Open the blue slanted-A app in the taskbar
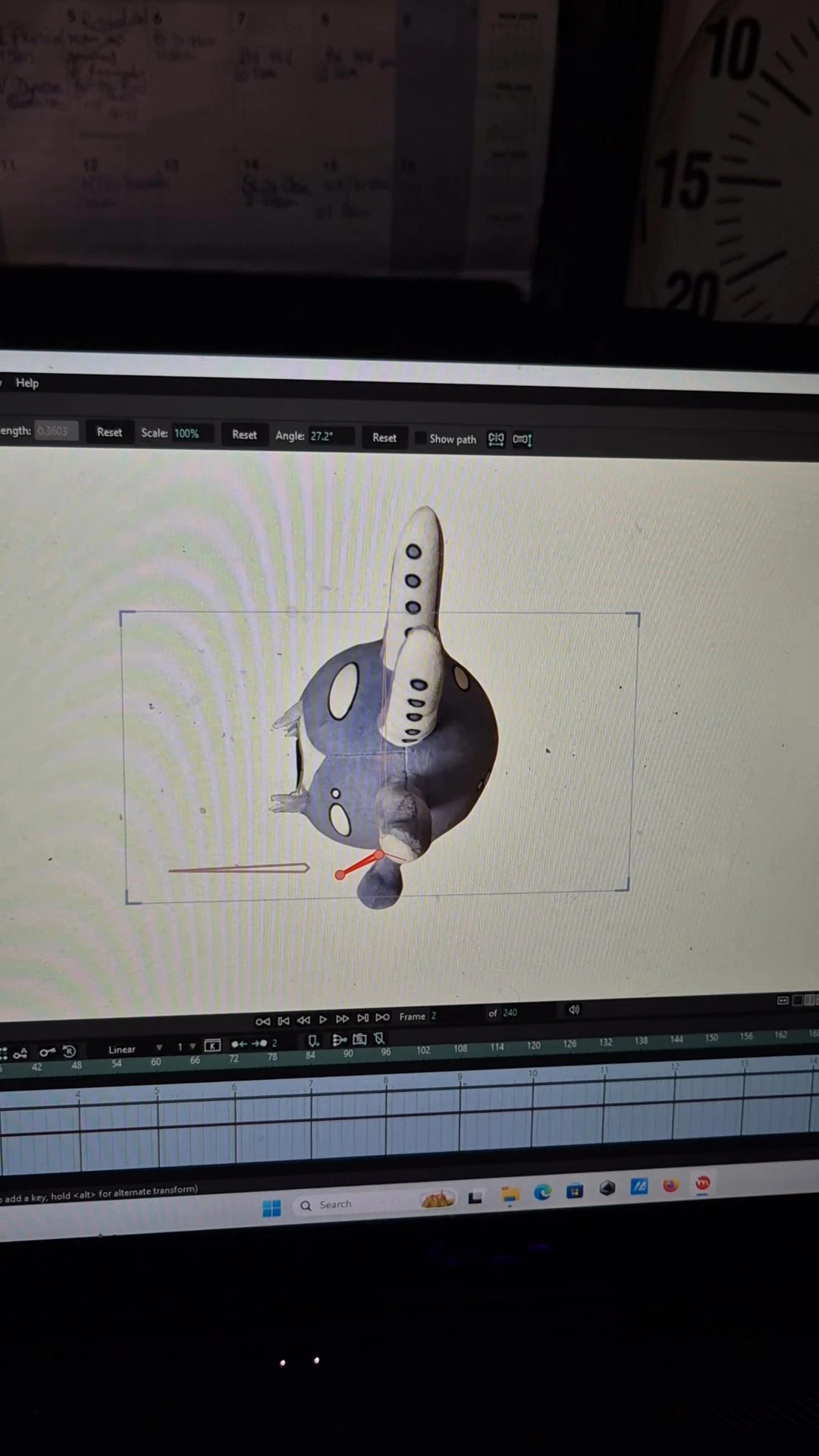819x1456 pixels. click(x=639, y=1187)
